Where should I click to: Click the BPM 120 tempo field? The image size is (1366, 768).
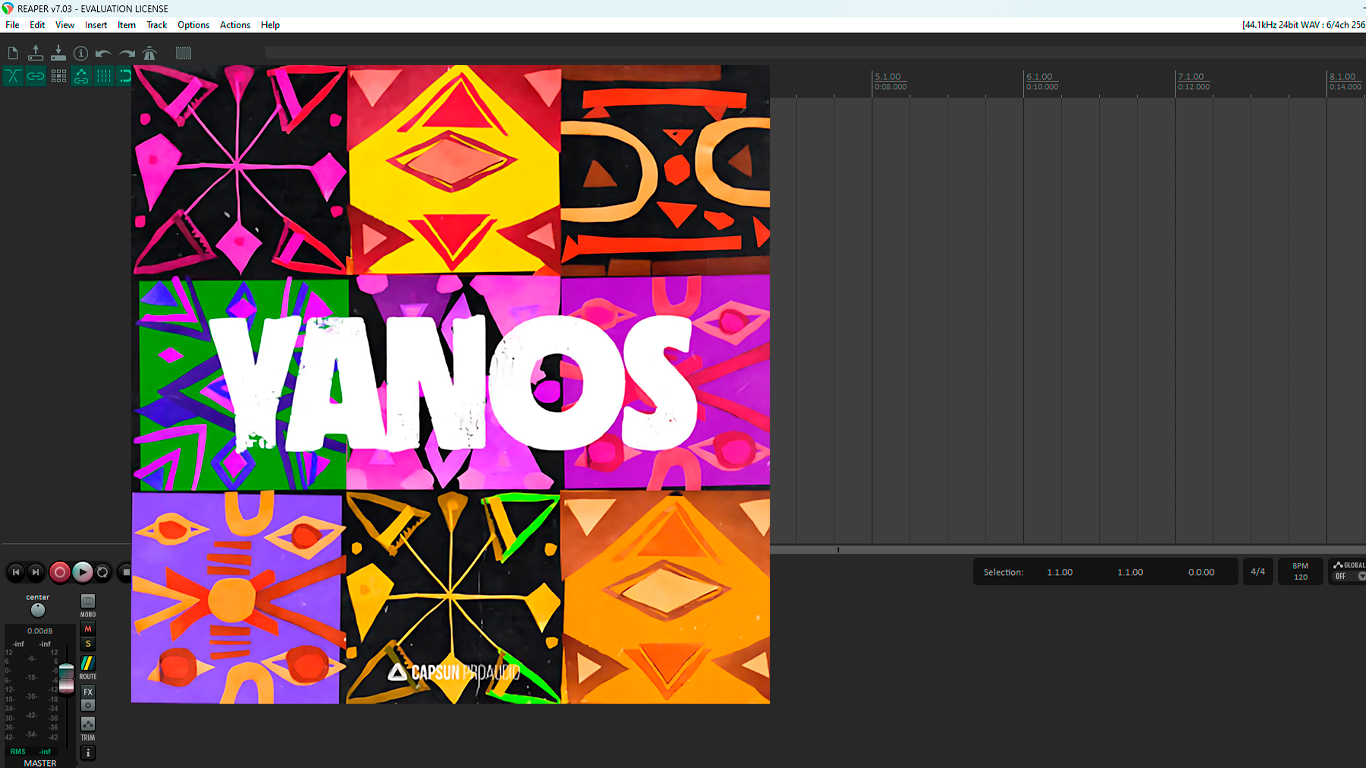[x=1300, y=572]
